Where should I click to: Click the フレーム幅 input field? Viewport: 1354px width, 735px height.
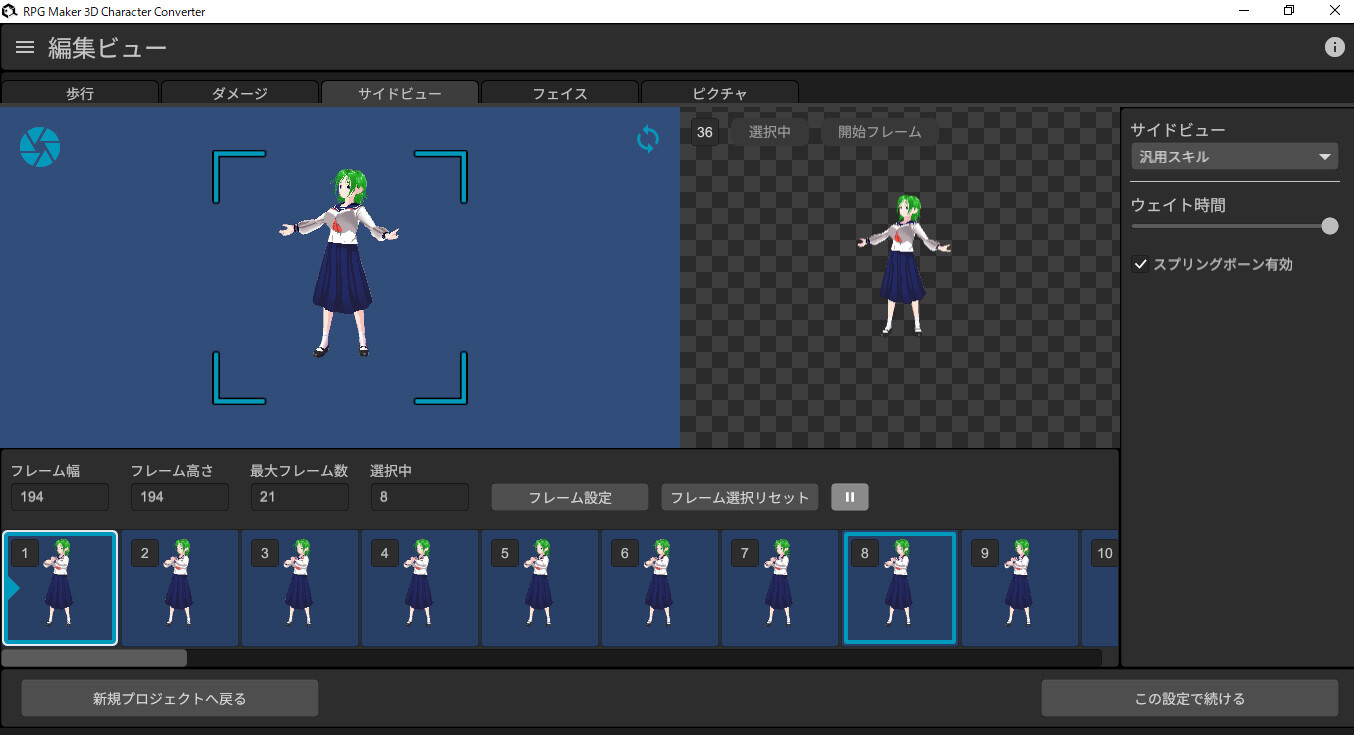(x=59, y=496)
